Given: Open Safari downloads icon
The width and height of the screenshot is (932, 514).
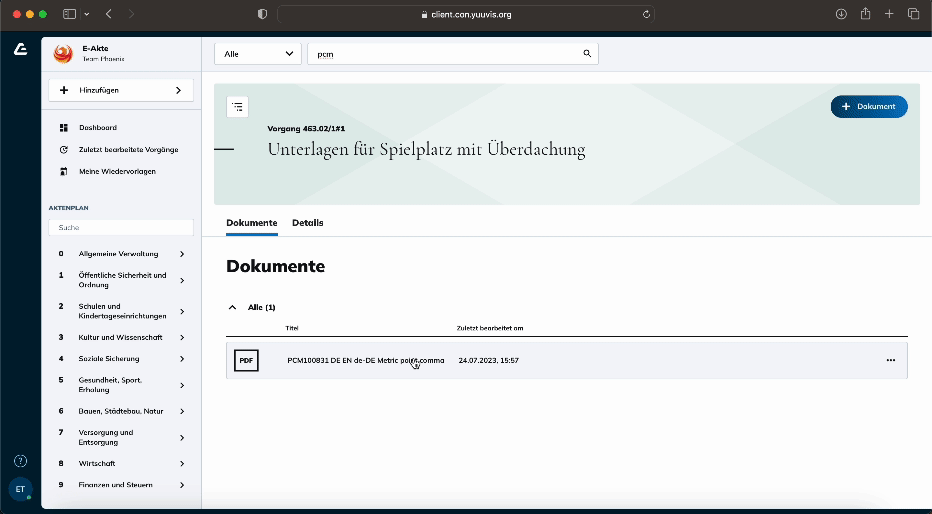Looking at the screenshot, I should click(x=840, y=14).
